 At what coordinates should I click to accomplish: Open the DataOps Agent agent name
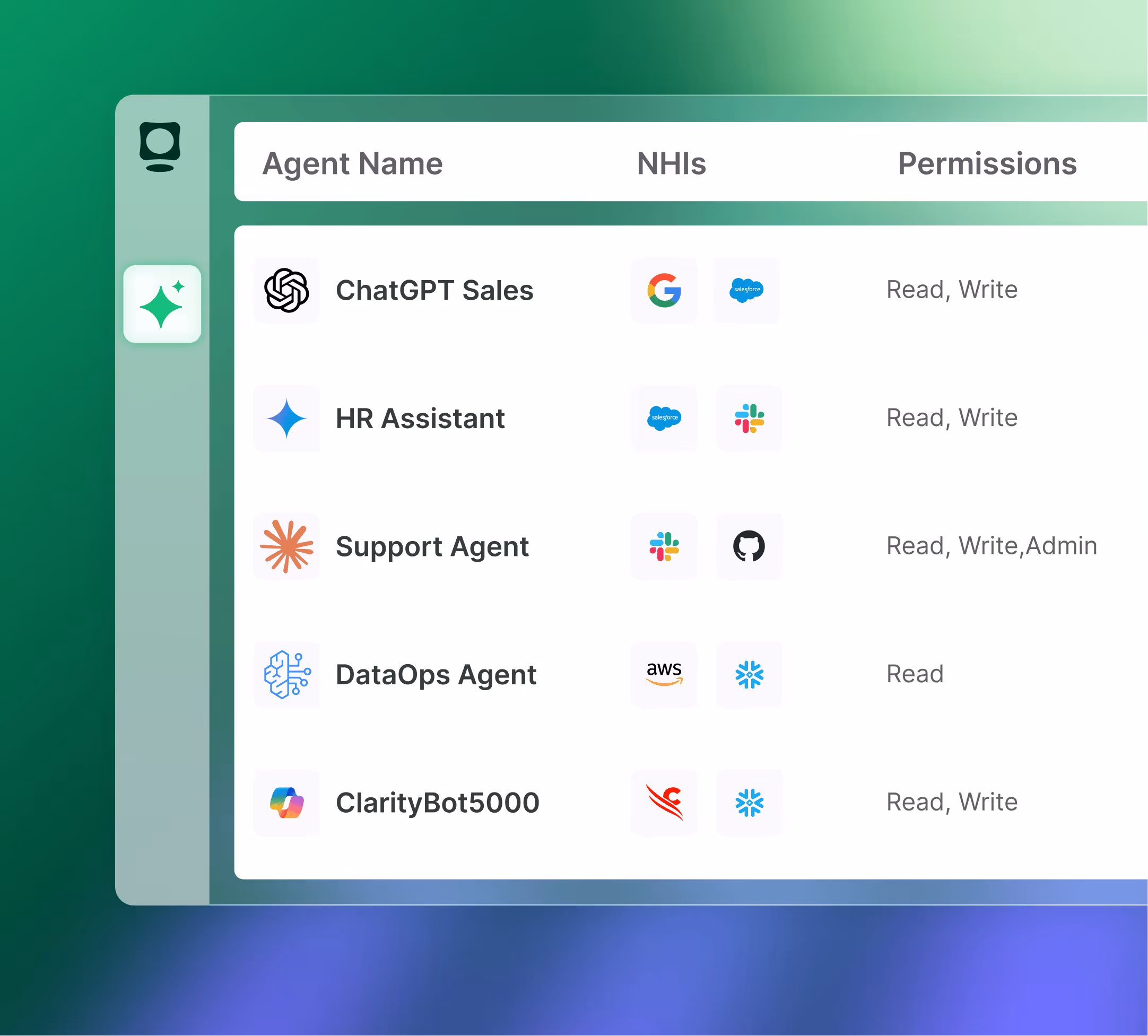tap(436, 675)
